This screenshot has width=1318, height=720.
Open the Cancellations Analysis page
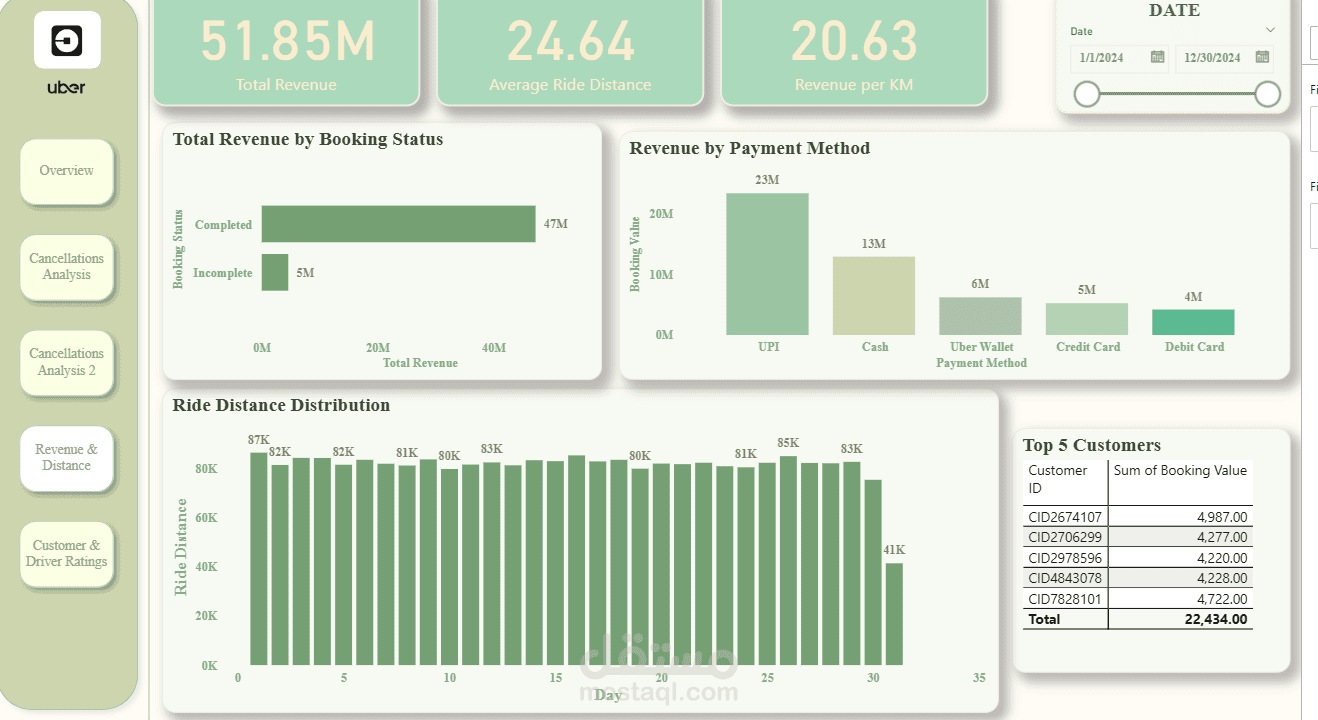coord(67,267)
